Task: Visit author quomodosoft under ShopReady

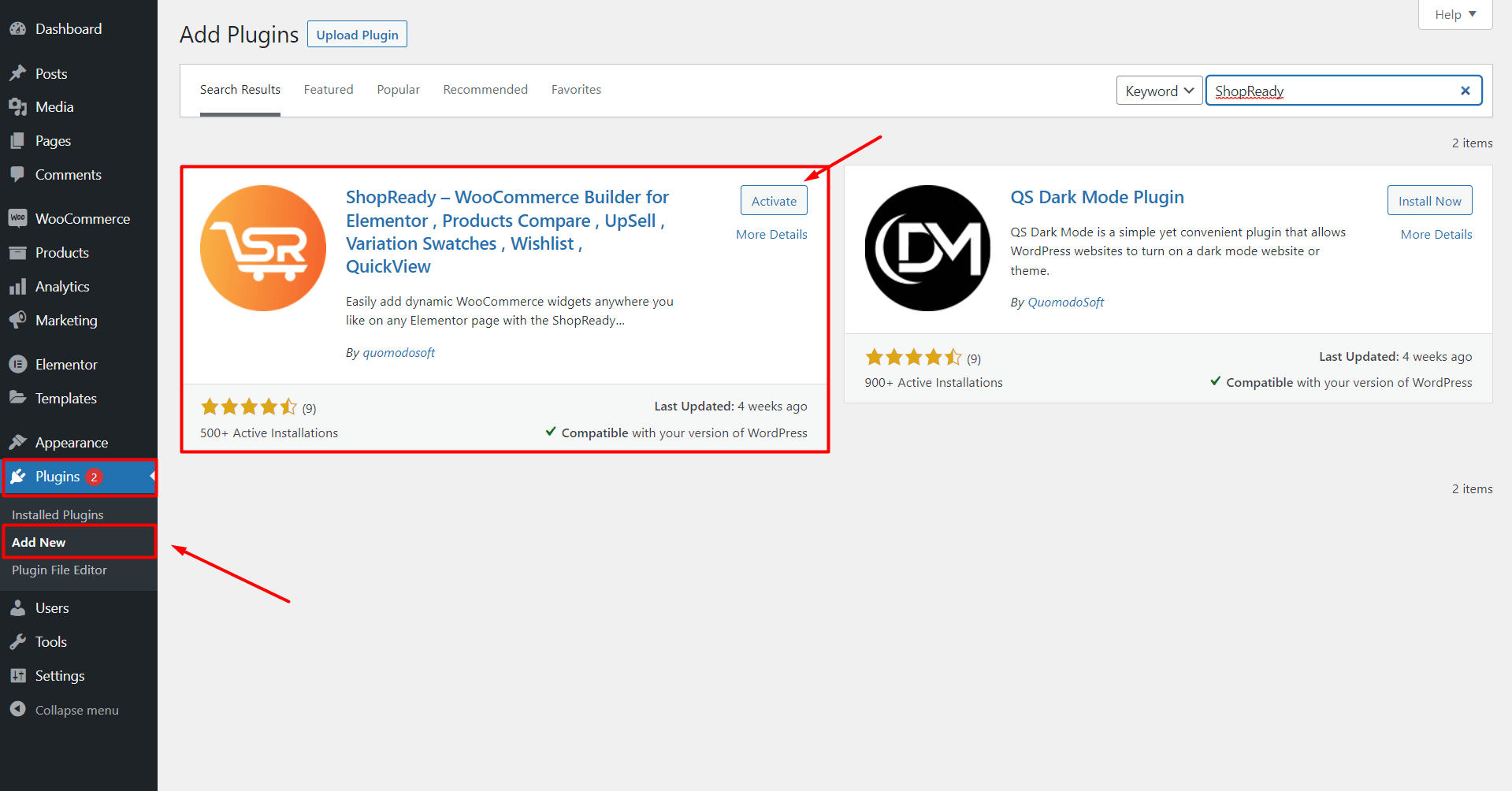Action: [399, 353]
